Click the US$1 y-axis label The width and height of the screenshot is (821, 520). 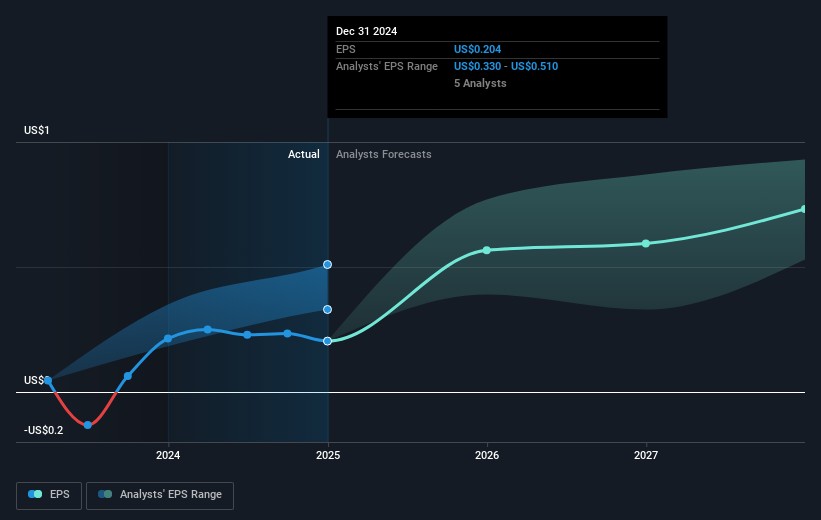pos(39,131)
